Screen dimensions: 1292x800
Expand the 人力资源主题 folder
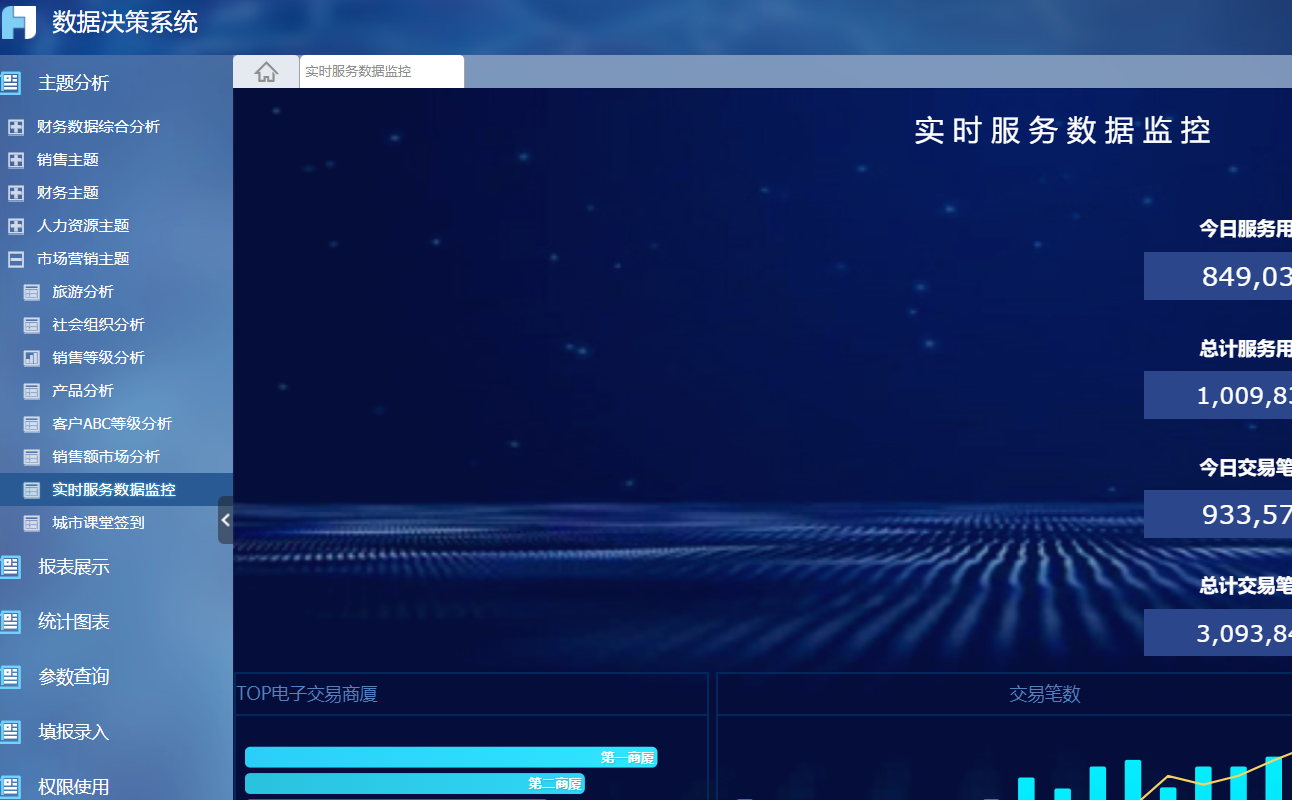click(x=16, y=226)
